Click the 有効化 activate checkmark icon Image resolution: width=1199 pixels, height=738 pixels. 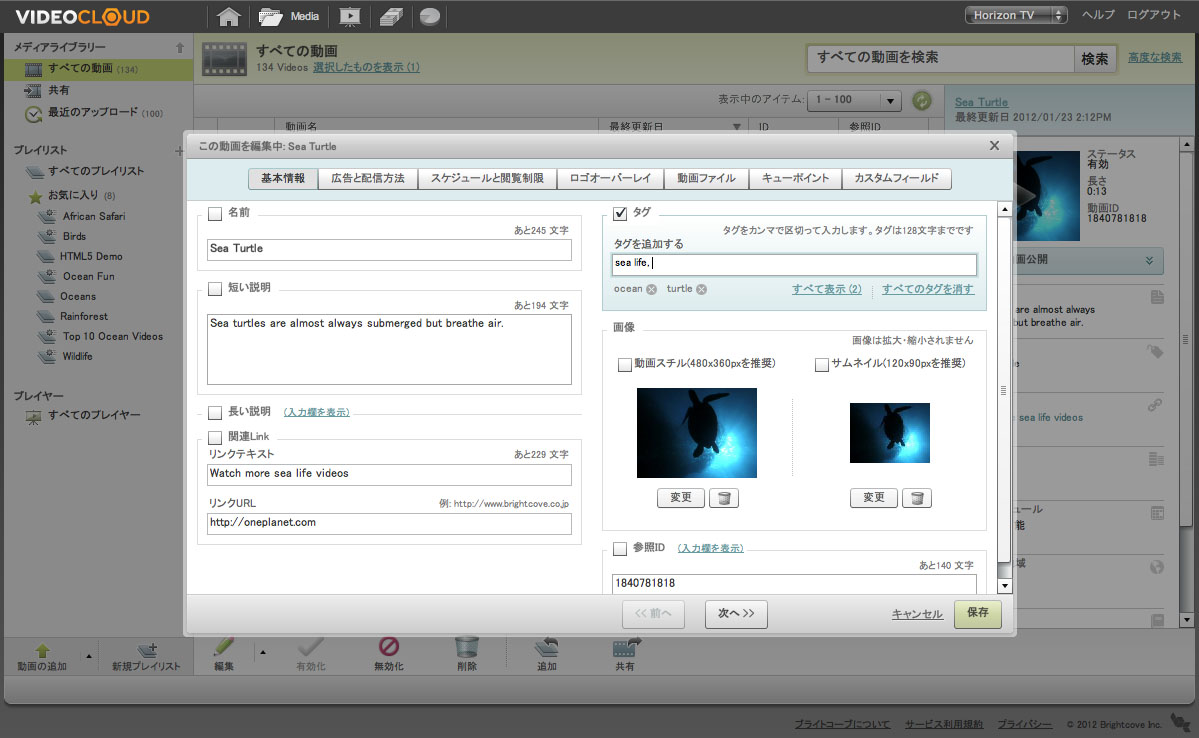[310, 648]
